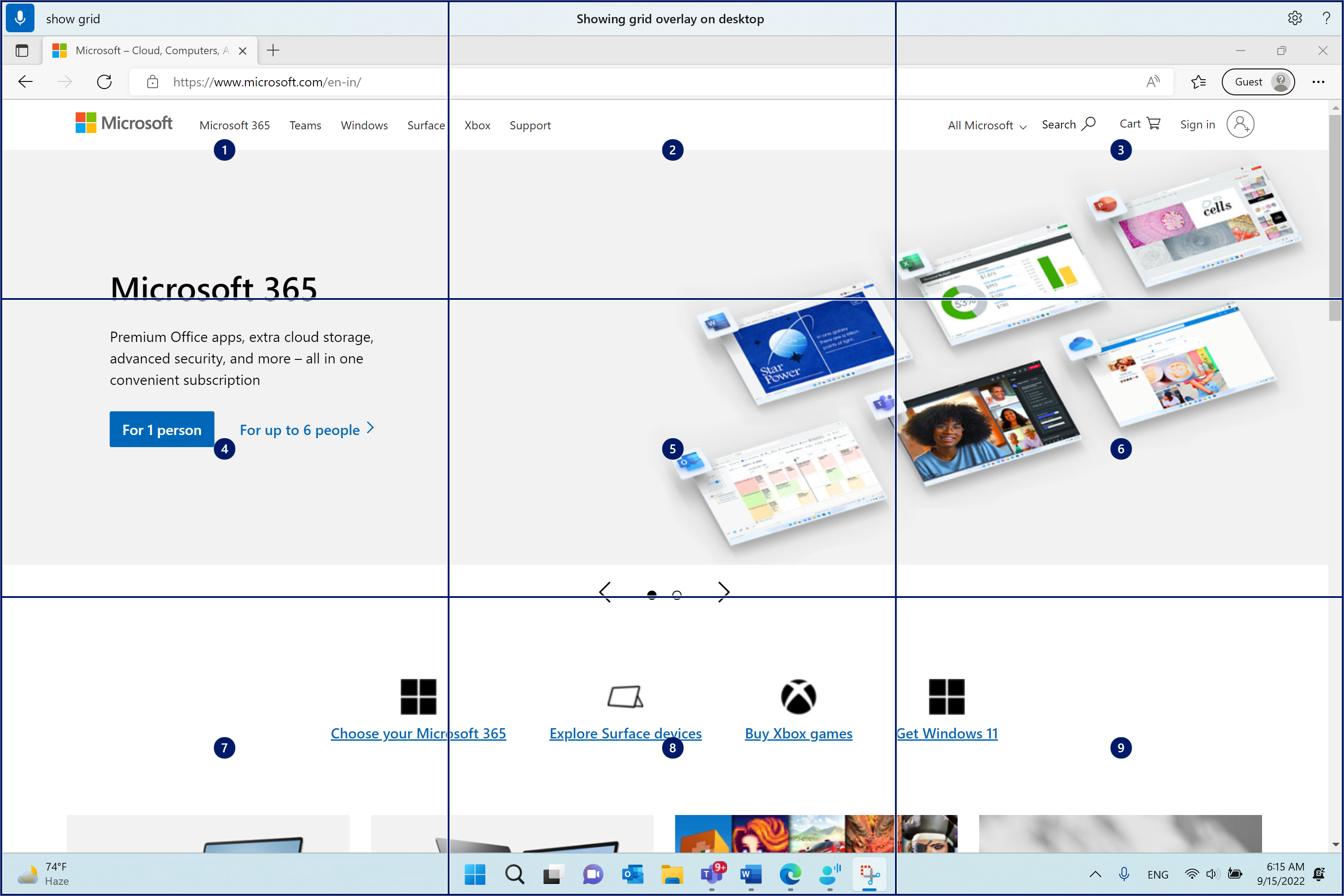Click the Favorites star icon

pyautogui.click(x=1198, y=82)
